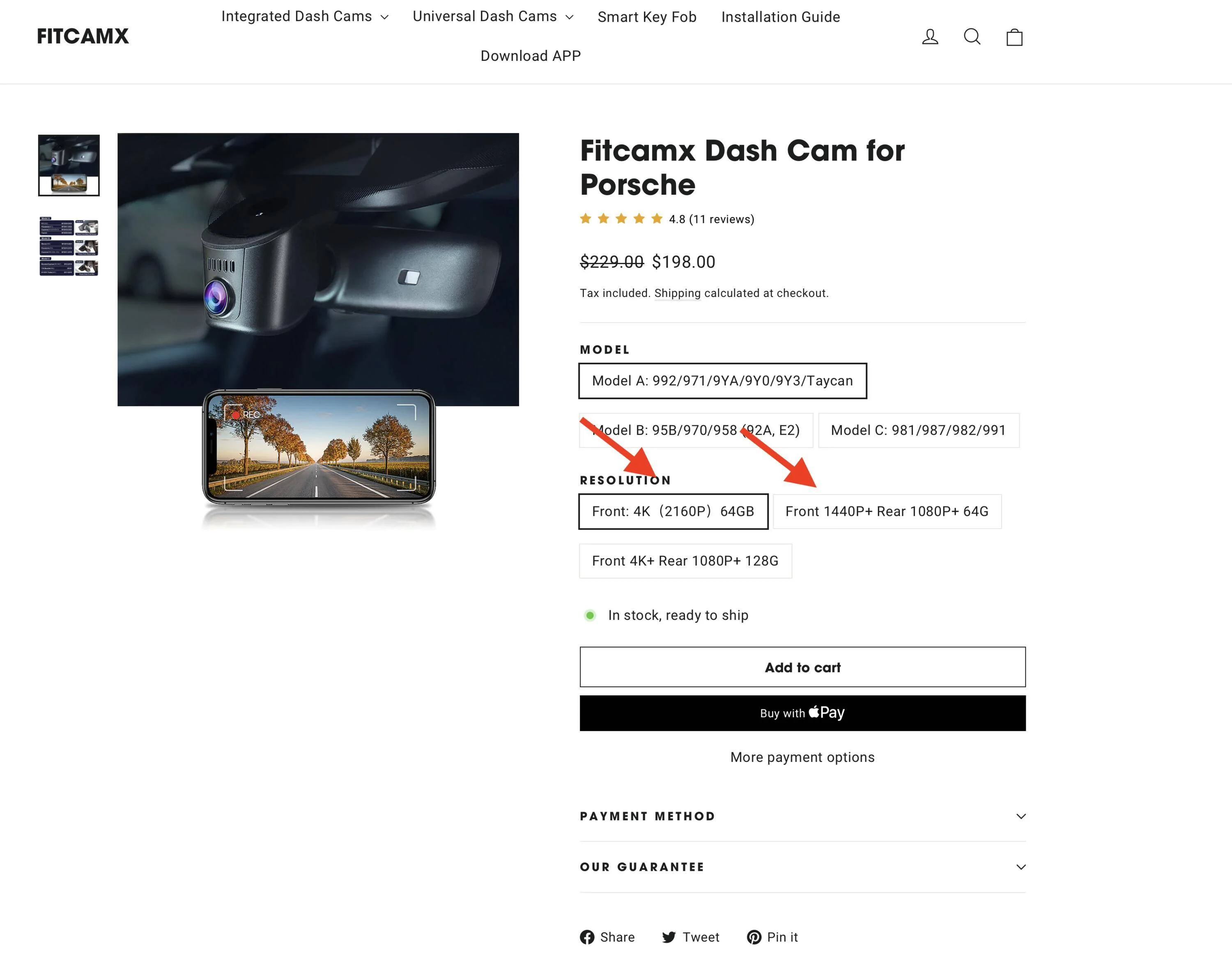
Task: Go to the FITCAMX logo homepage
Action: (83, 36)
